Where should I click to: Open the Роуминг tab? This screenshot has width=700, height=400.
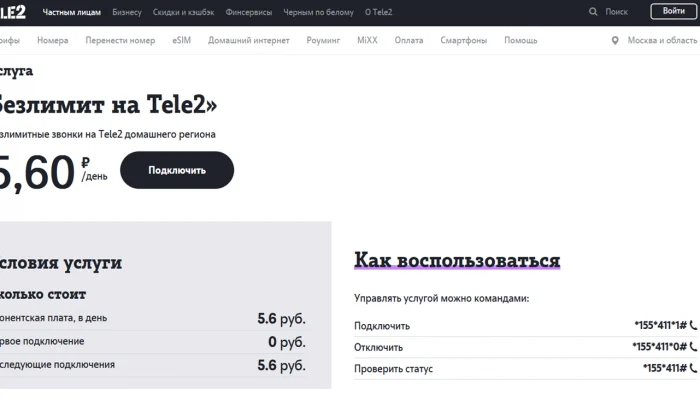(x=323, y=40)
